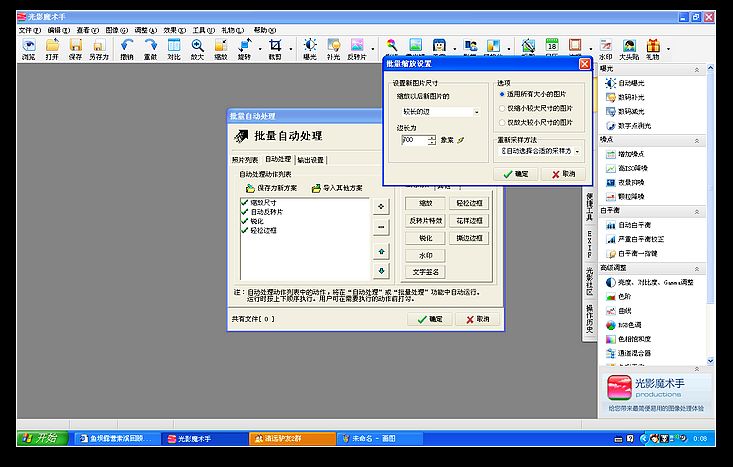
Task: Click the 曝光 (Exposure) toolbar icon
Action: (309, 49)
